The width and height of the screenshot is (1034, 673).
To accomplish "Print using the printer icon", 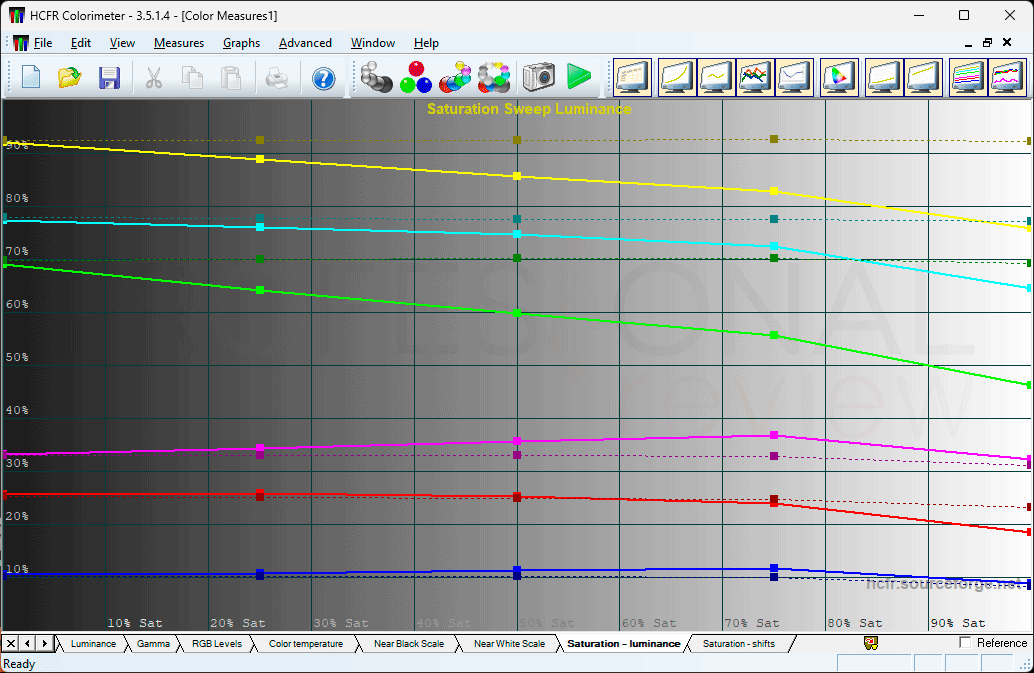I will [276, 78].
